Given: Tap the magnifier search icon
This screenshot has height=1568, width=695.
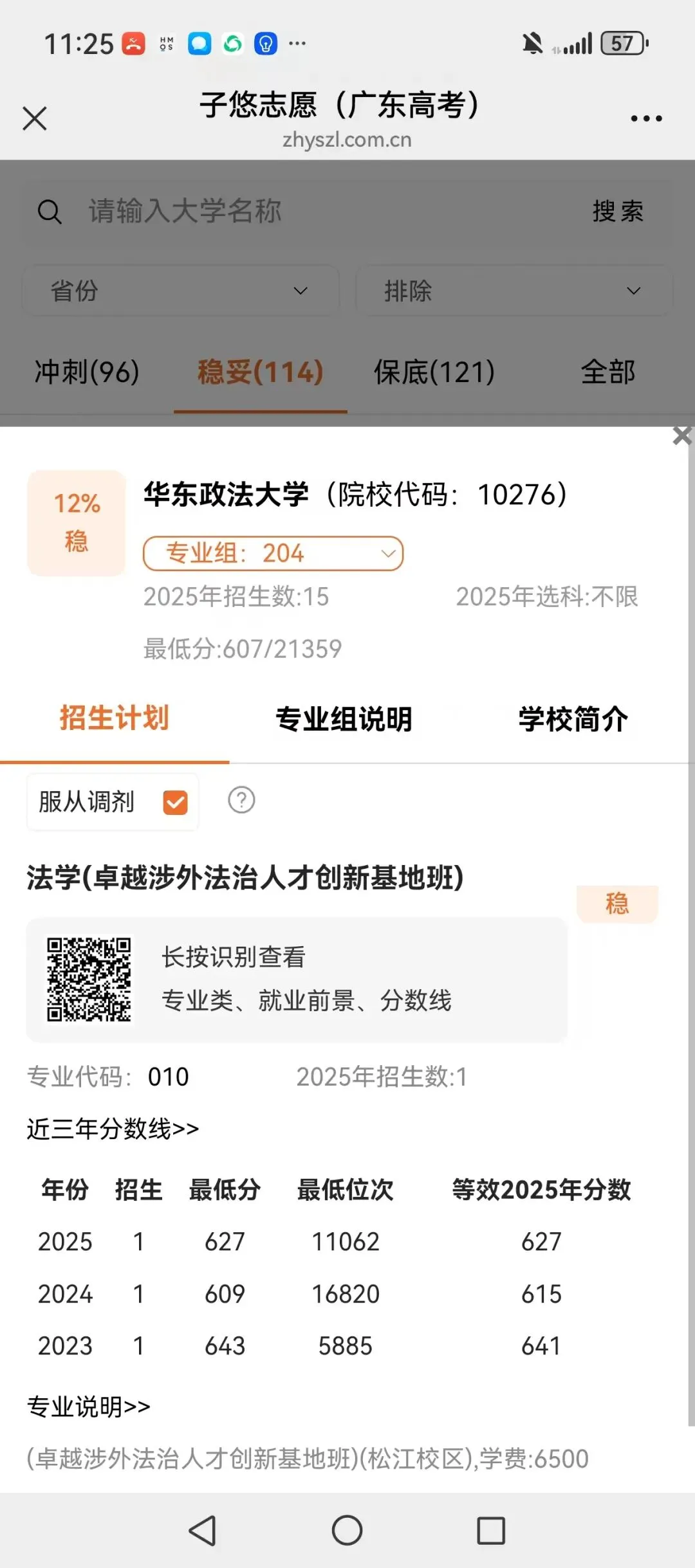Looking at the screenshot, I should click(x=50, y=212).
